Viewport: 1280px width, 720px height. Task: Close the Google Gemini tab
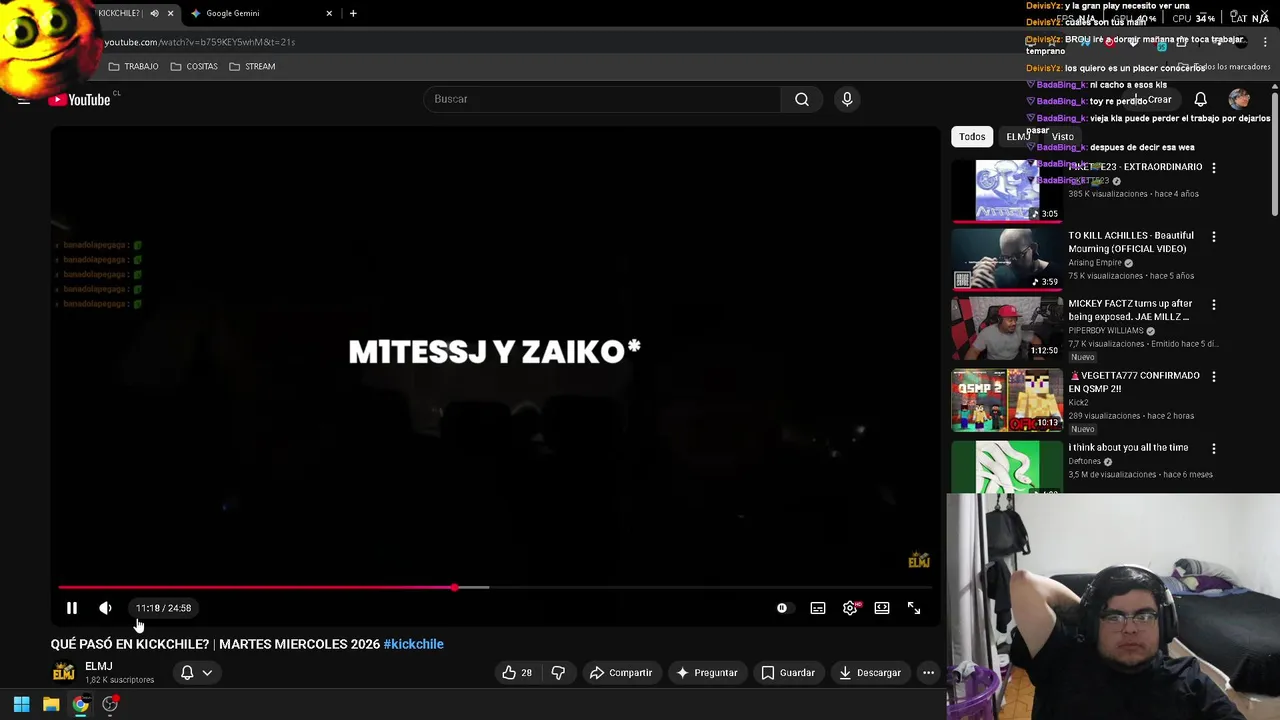coord(329,13)
